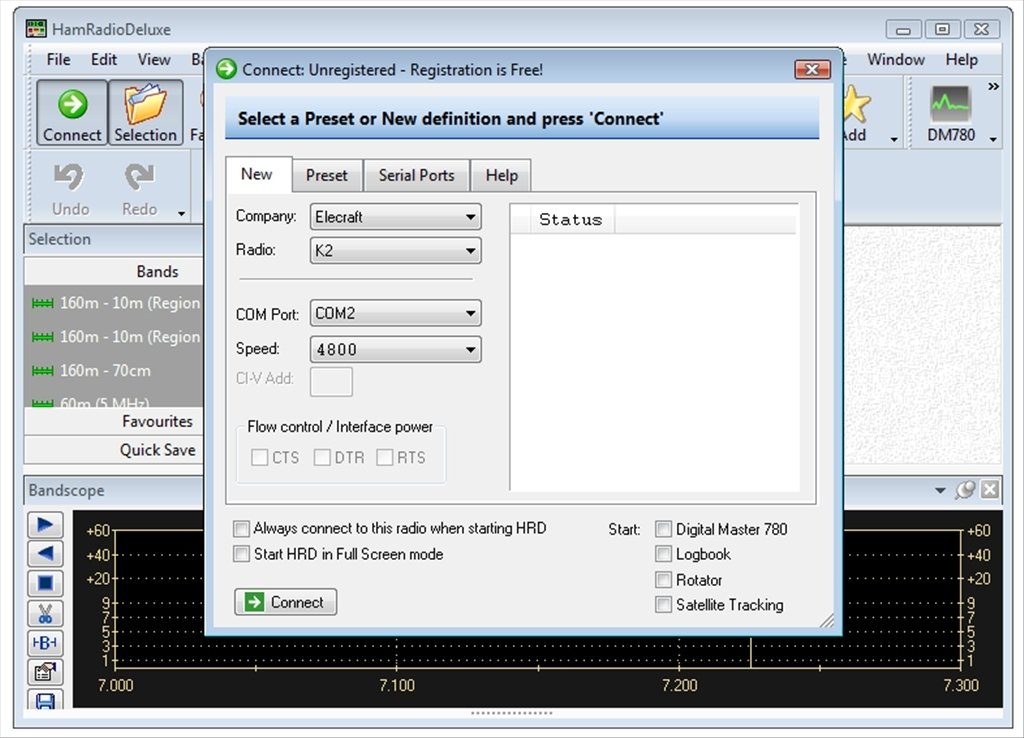Click the bandscope frequency marker near 7.225
Image resolution: width=1024 pixels, height=738 pixels.
coord(750,652)
